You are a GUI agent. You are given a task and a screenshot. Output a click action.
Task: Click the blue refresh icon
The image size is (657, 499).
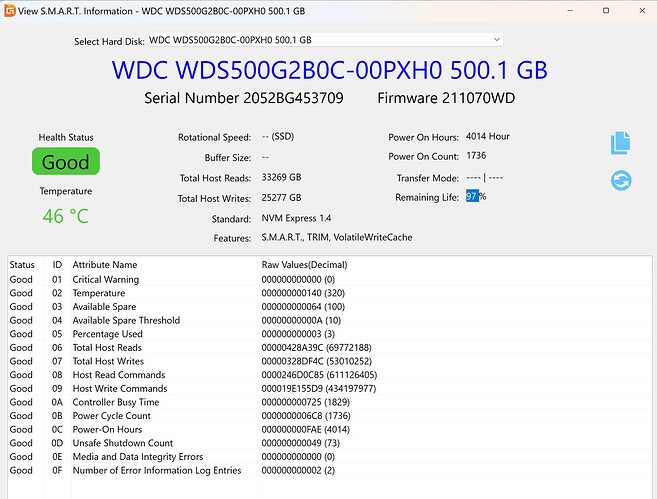coord(621,181)
